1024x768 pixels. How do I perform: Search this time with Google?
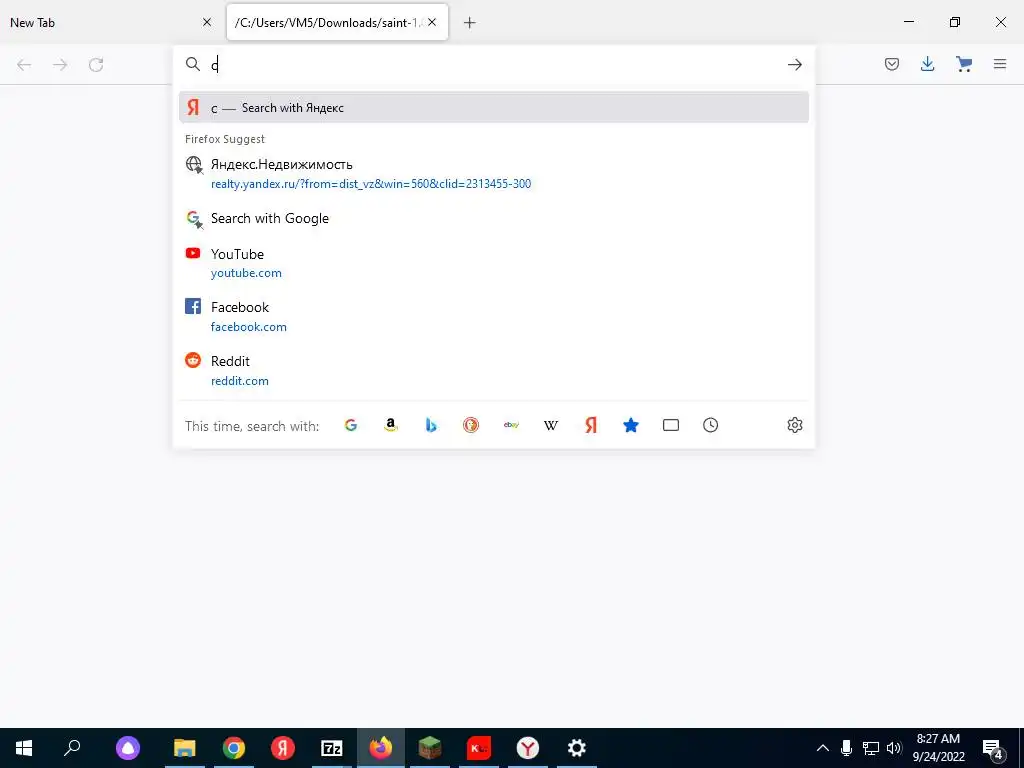(351, 425)
